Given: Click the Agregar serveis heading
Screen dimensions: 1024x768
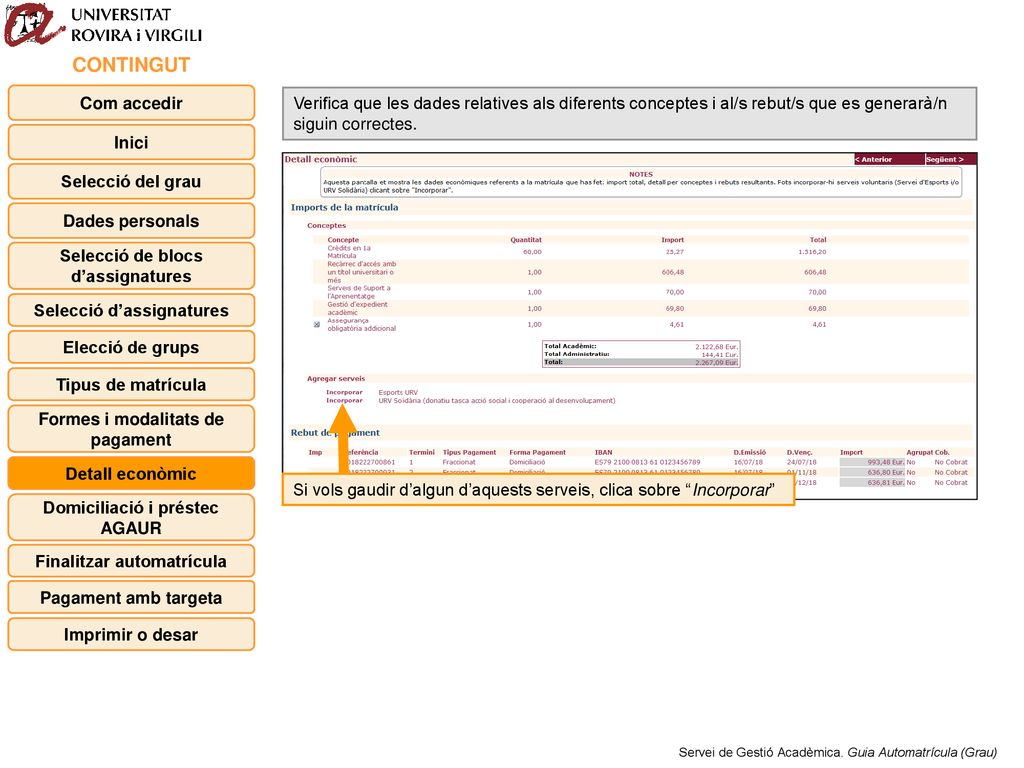Looking at the screenshot, I should [x=336, y=379].
